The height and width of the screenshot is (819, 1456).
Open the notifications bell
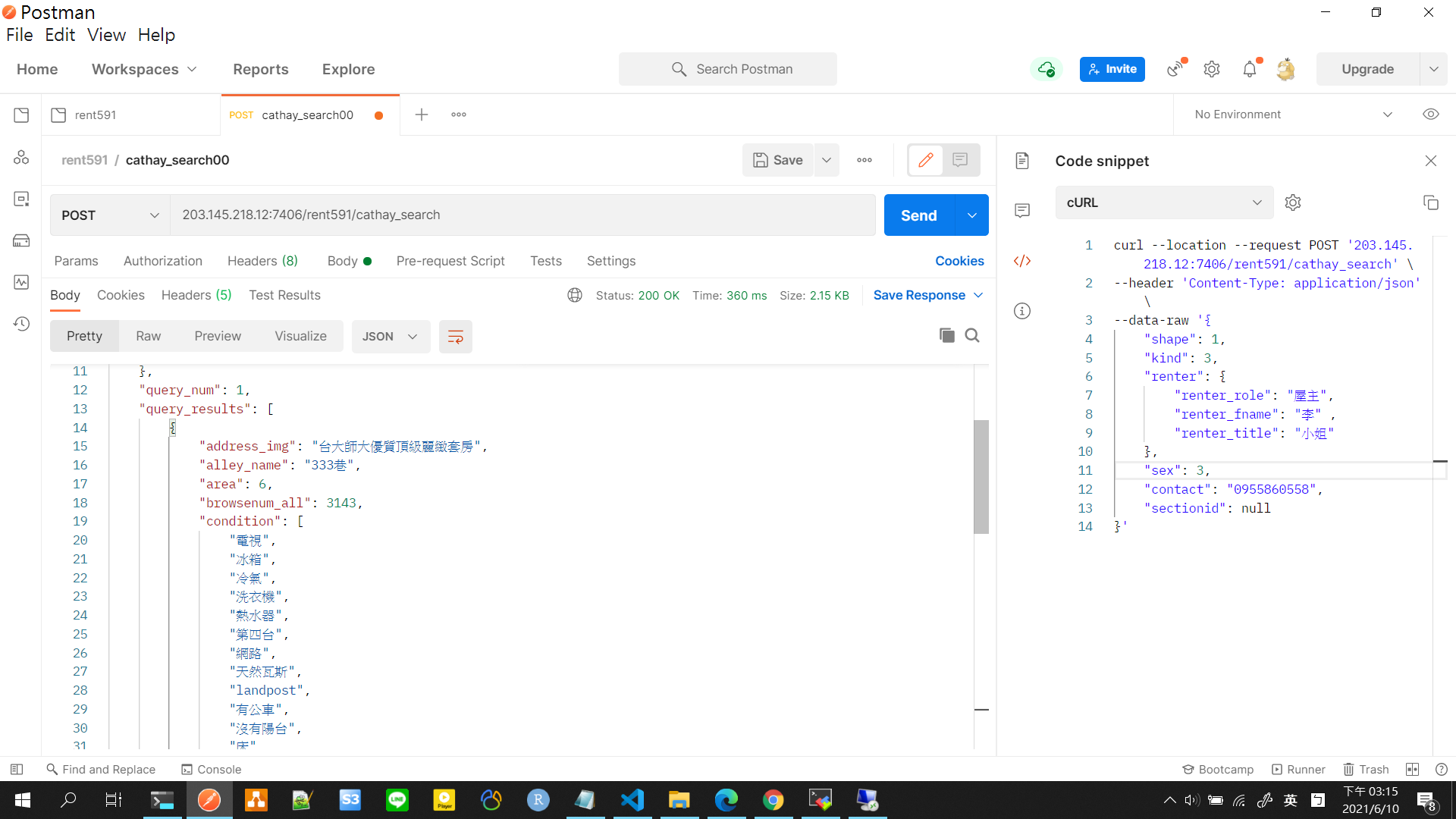click(1250, 69)
